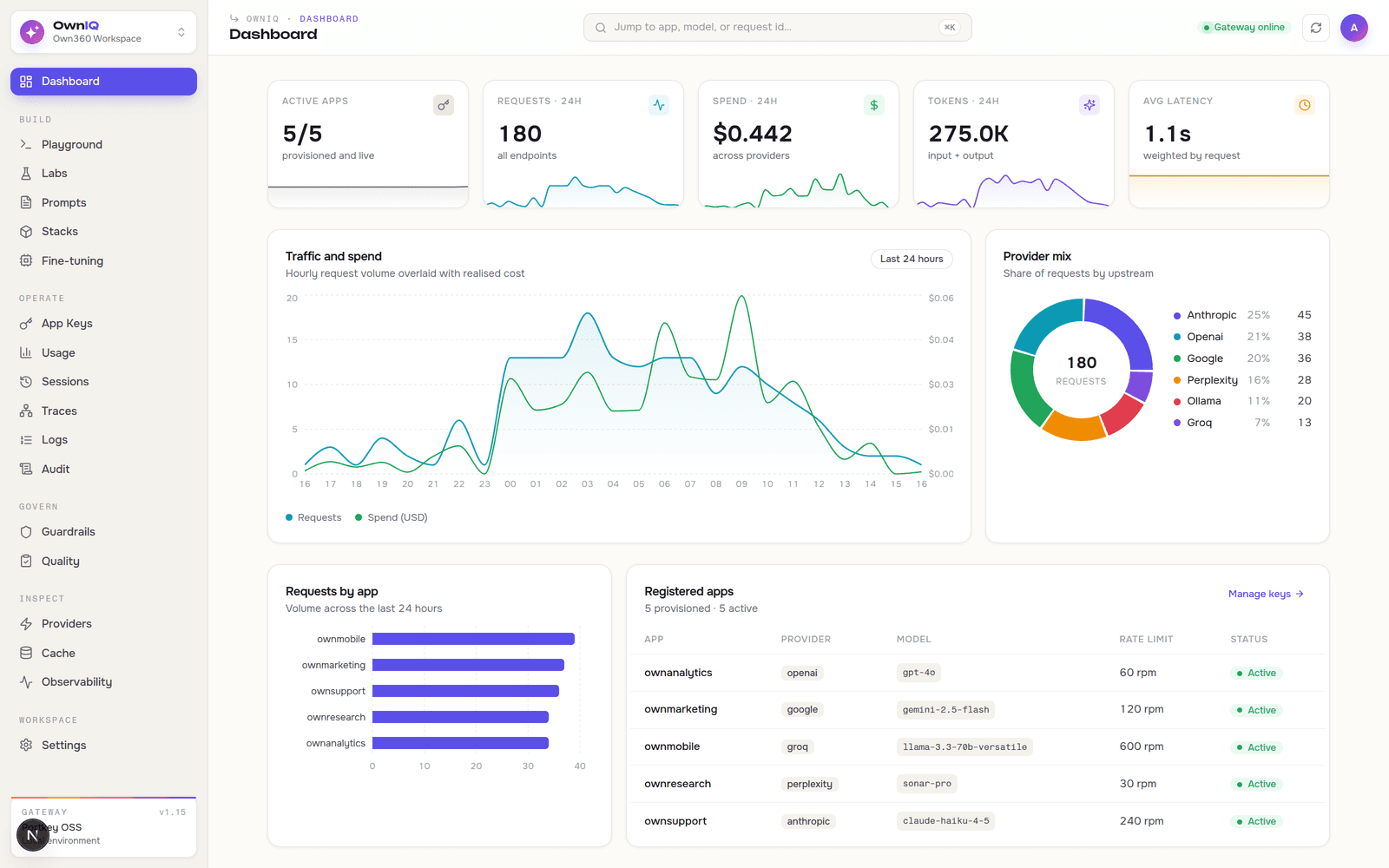The width and height of the screenshot is (1389, 868).
Task: Toggle the Spend (USD) legend entry
Action: coord(392,517)
